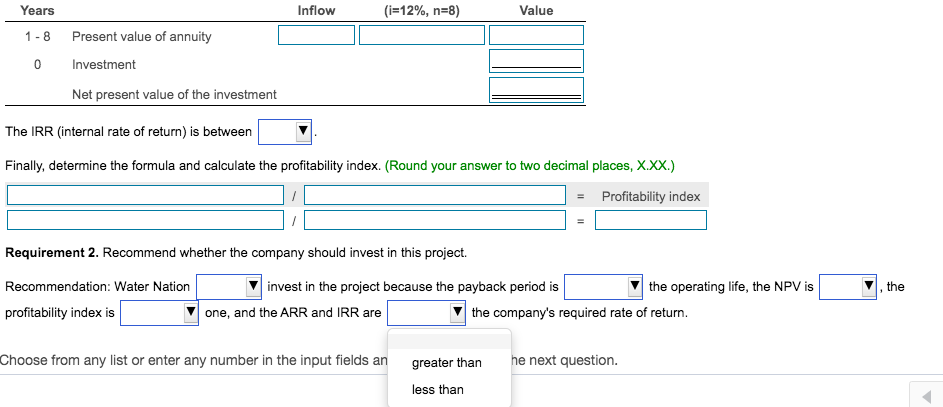The height and width of the screenshot is (407, 943).
Task: Click the 'Present value of annuity' row label
Action: pos(142,37)
